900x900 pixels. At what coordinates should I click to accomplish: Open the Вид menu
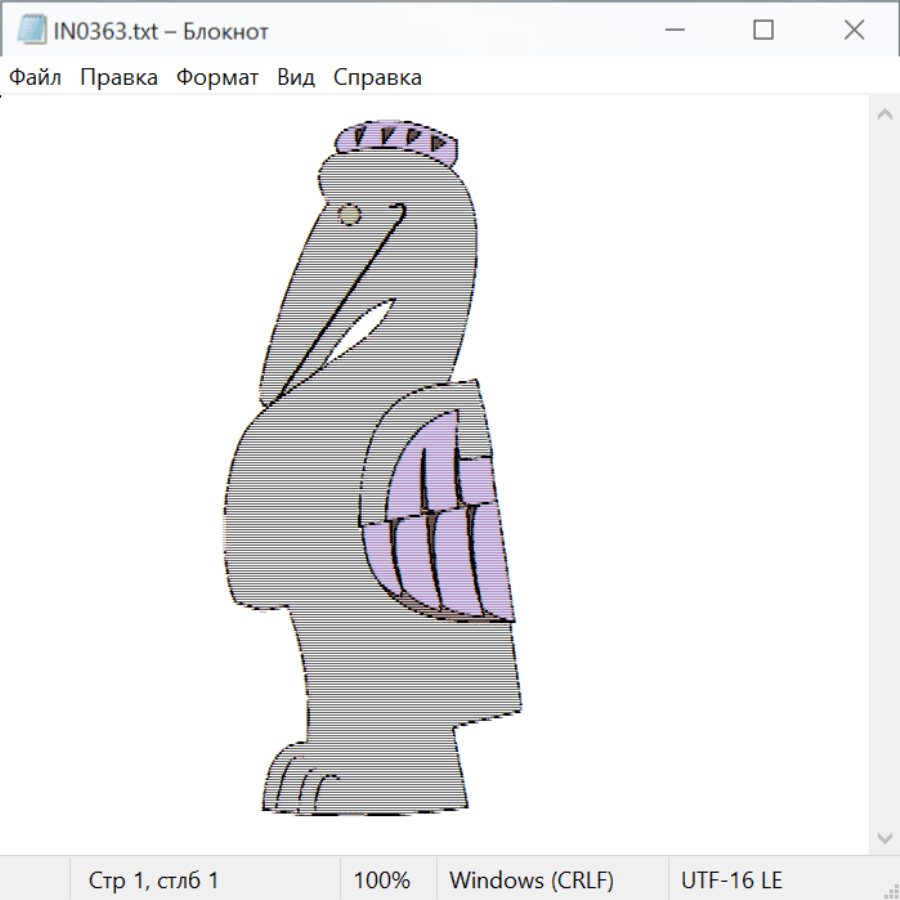click(x=295, y=78)
